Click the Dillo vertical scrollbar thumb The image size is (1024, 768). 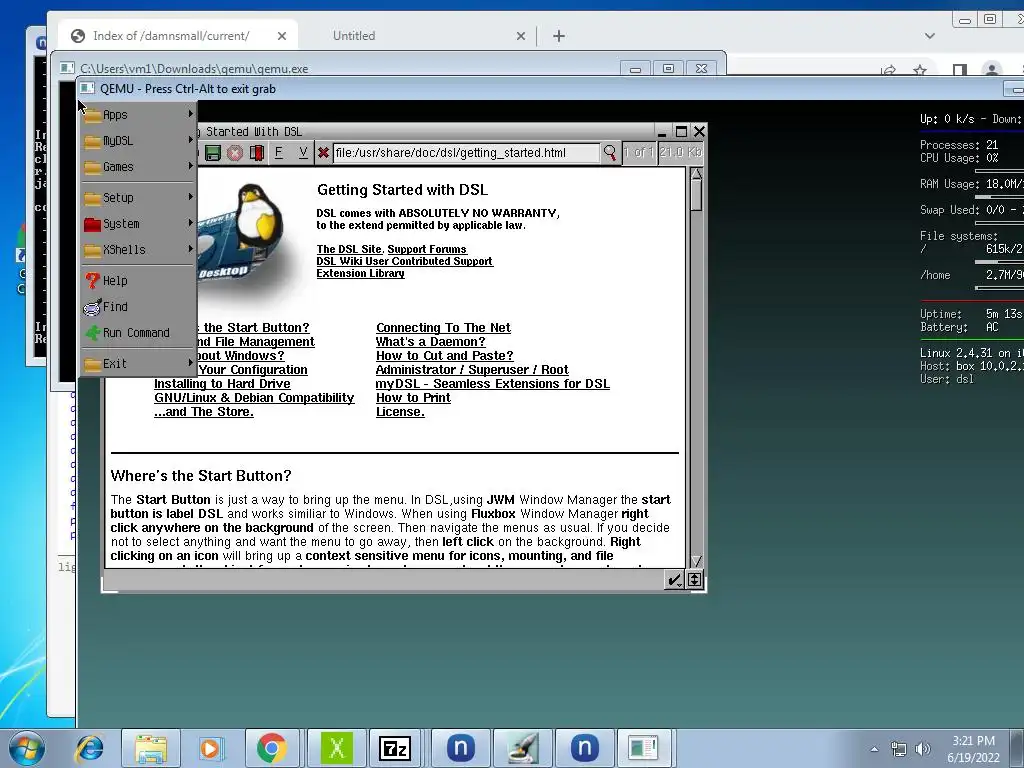696,195
